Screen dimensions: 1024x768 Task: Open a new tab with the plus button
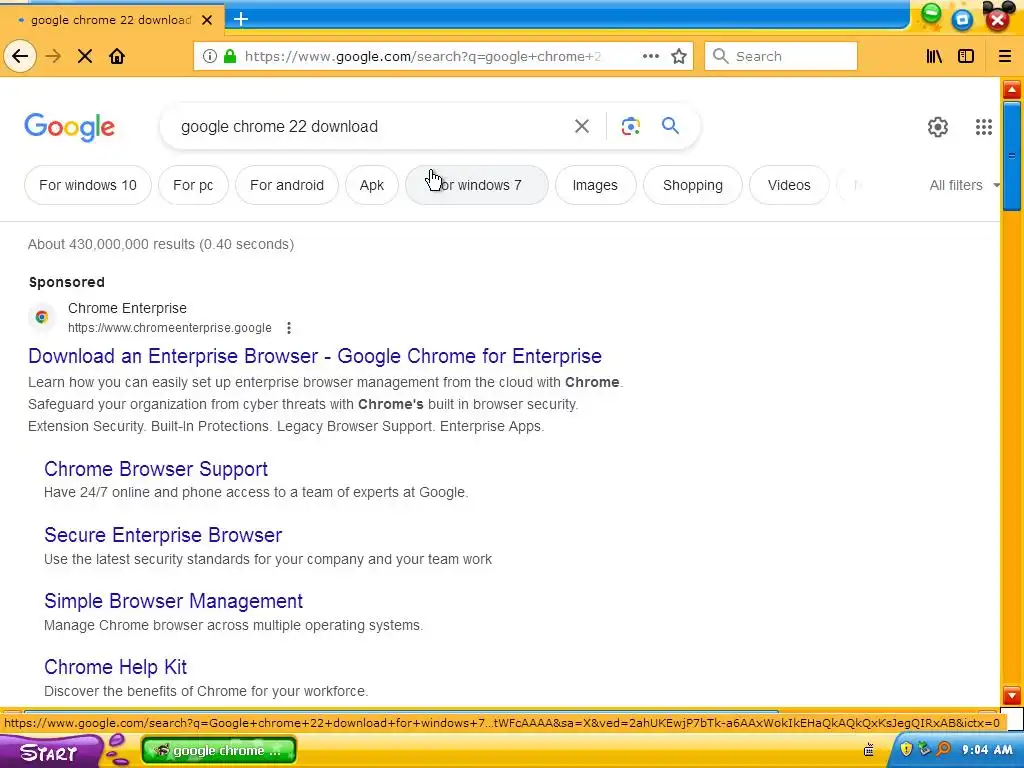(x=241, y=19)
